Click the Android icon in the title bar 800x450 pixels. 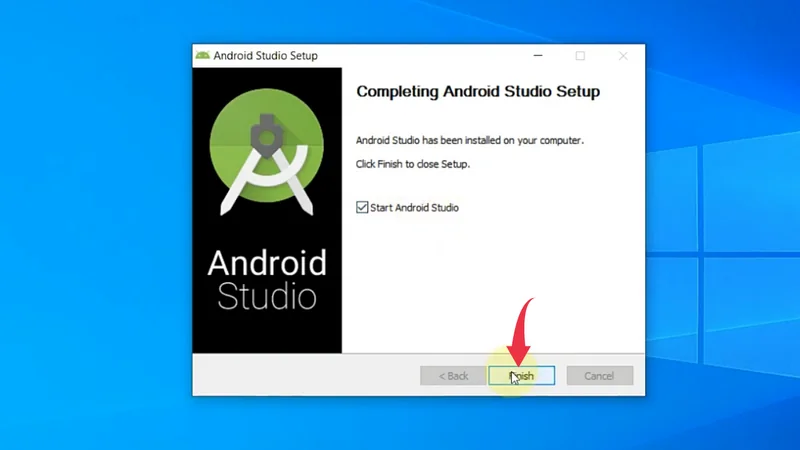[x=203, y=56]
